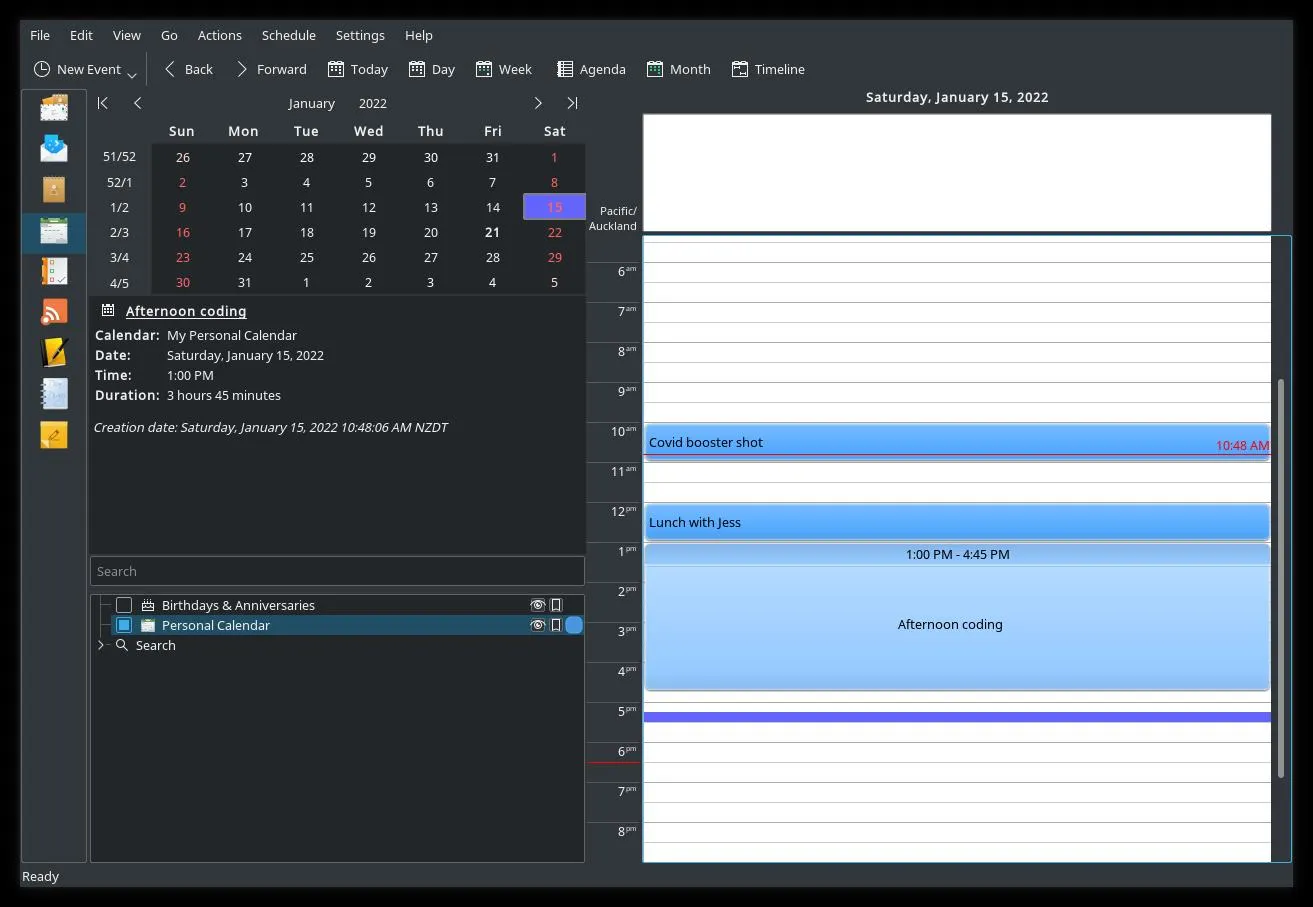The height and width of the screenshot is (907, 1313).
Task: Uncheck the Personal Calendar checkbox
Action: coord(123,624)
